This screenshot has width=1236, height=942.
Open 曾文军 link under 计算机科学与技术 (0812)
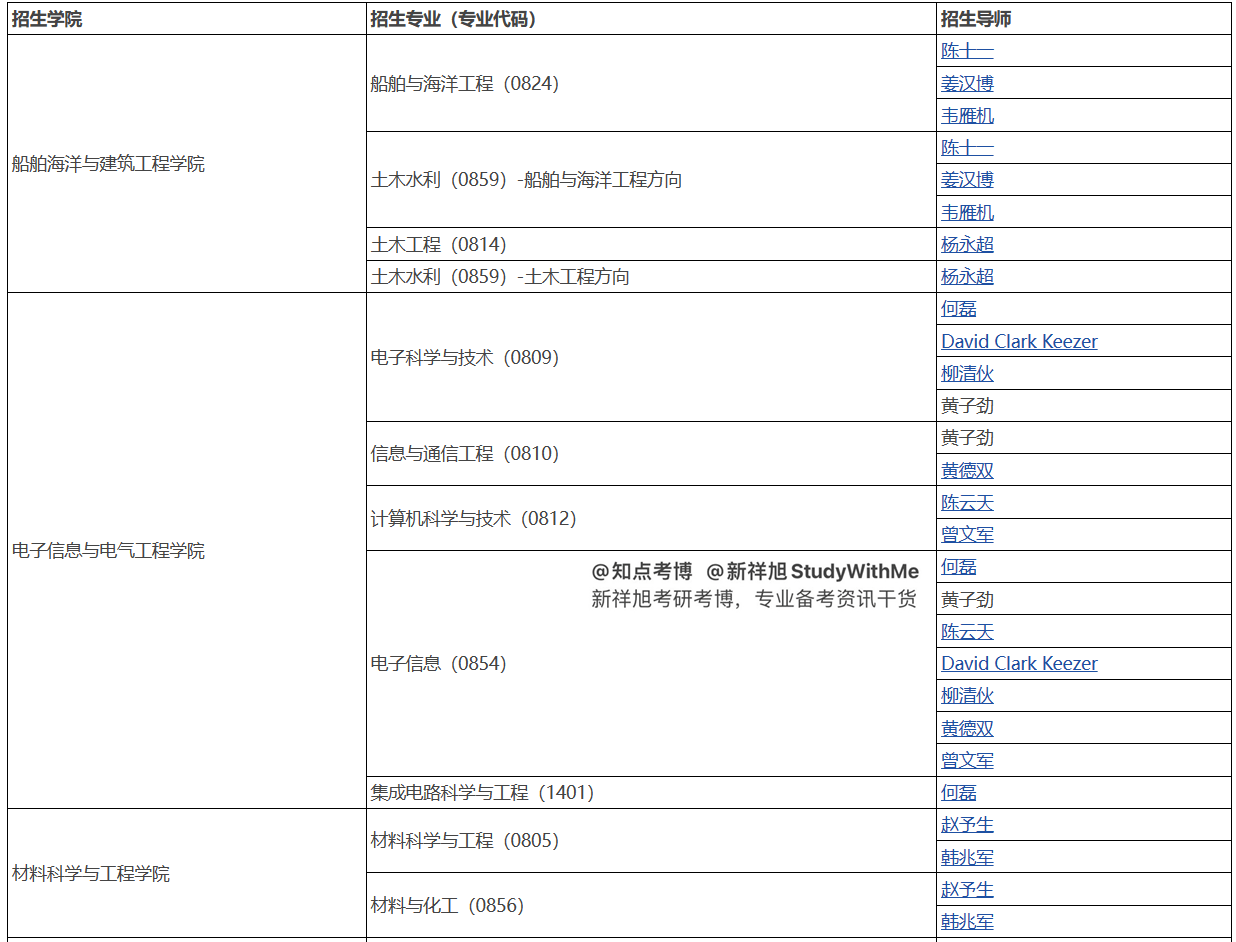[x=967, y=534]
